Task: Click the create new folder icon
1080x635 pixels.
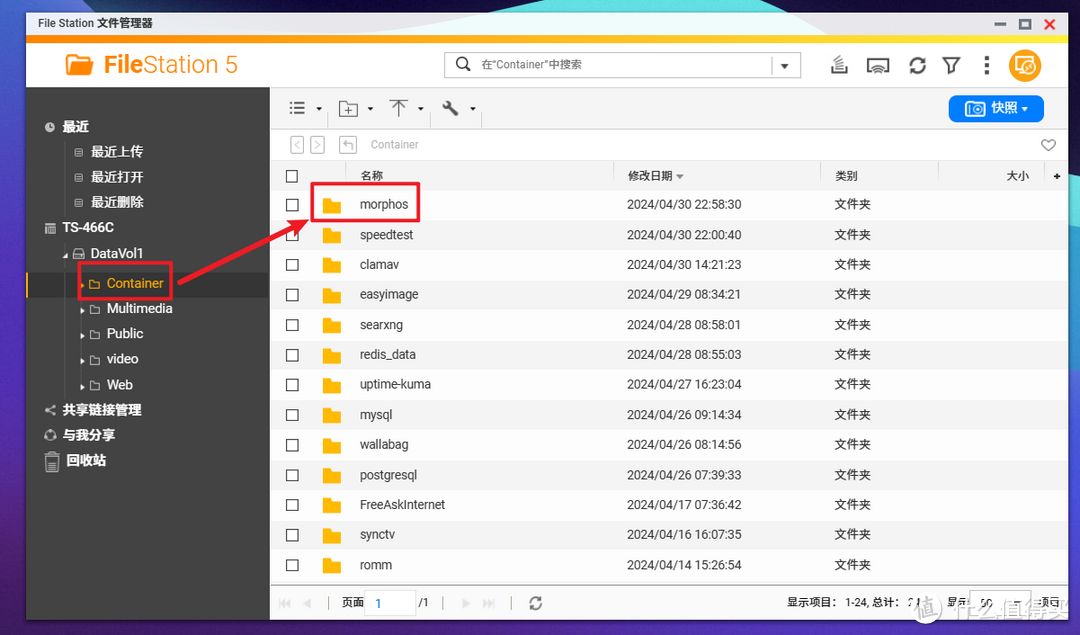Action: [x=349, y=108]
